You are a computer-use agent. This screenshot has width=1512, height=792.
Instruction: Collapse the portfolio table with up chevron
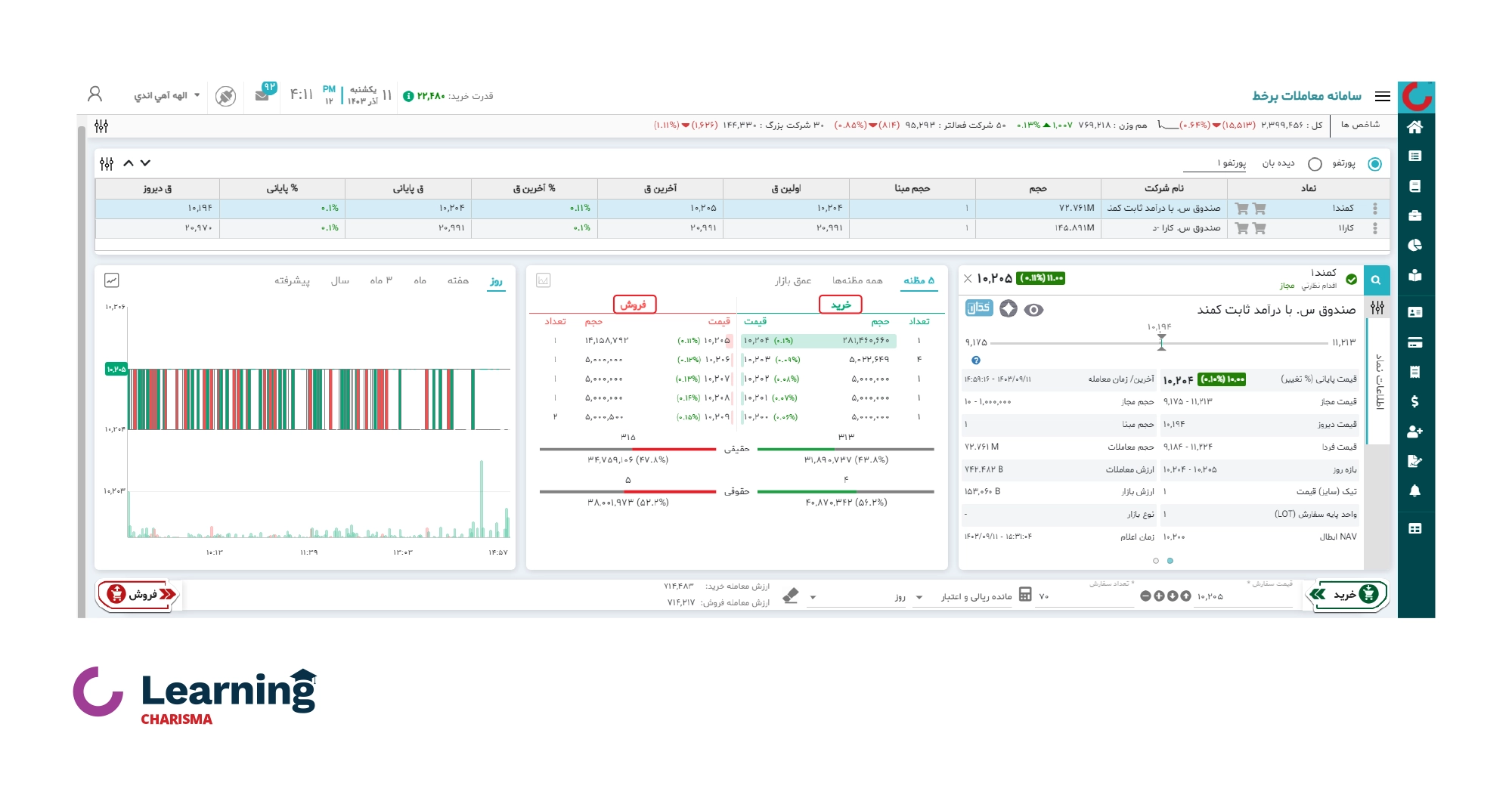click(x=129, y=163)
